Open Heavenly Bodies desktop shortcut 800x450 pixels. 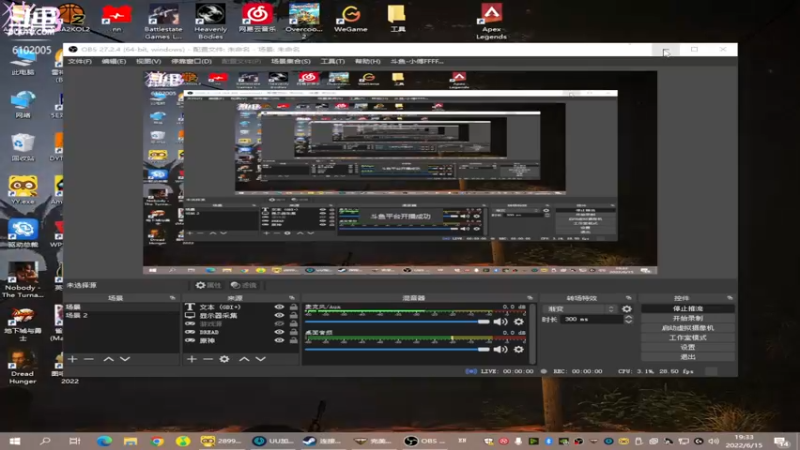point(210,21)
